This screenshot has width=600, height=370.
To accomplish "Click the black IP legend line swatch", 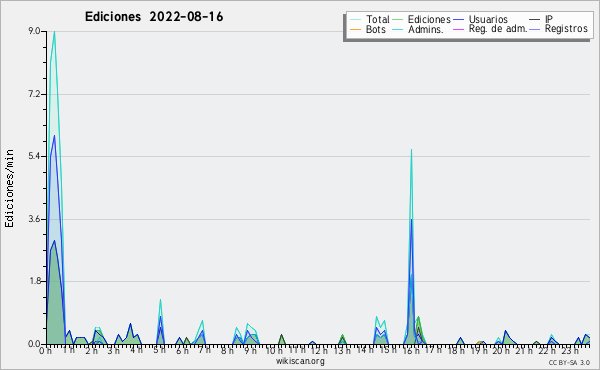I will [x=535, y=20].
